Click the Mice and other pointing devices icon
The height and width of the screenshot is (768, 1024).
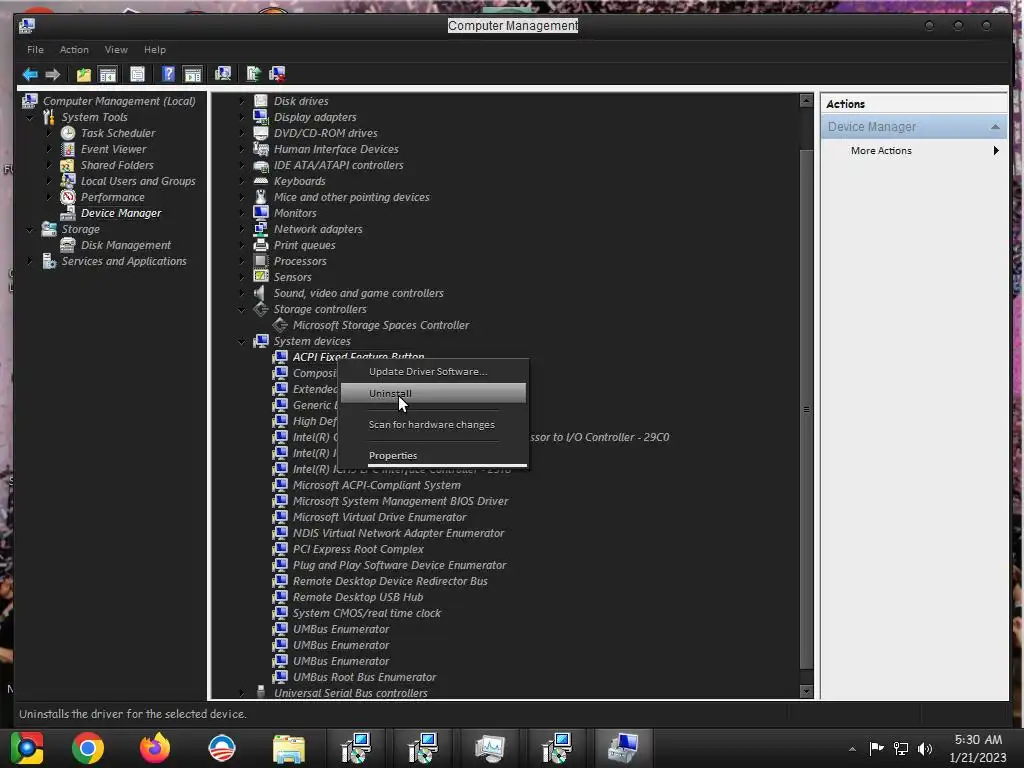point(261,197)
